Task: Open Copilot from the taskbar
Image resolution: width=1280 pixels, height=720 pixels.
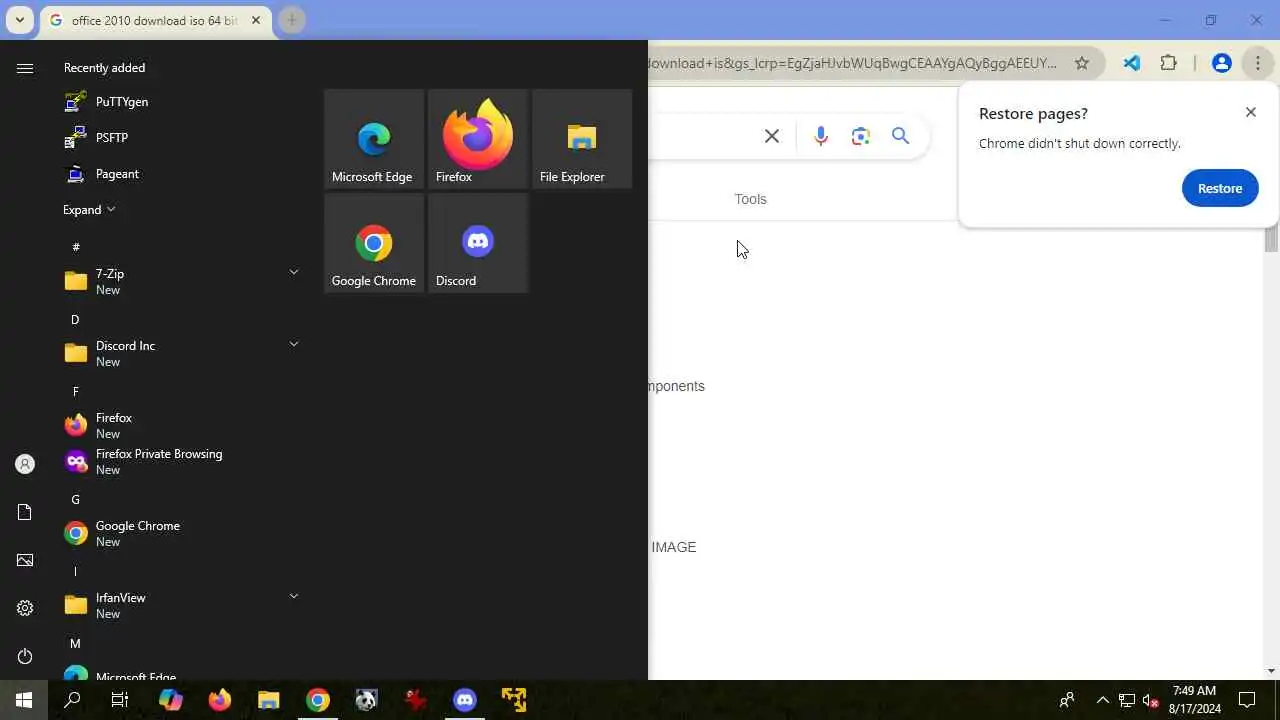Action: [170, 700]
